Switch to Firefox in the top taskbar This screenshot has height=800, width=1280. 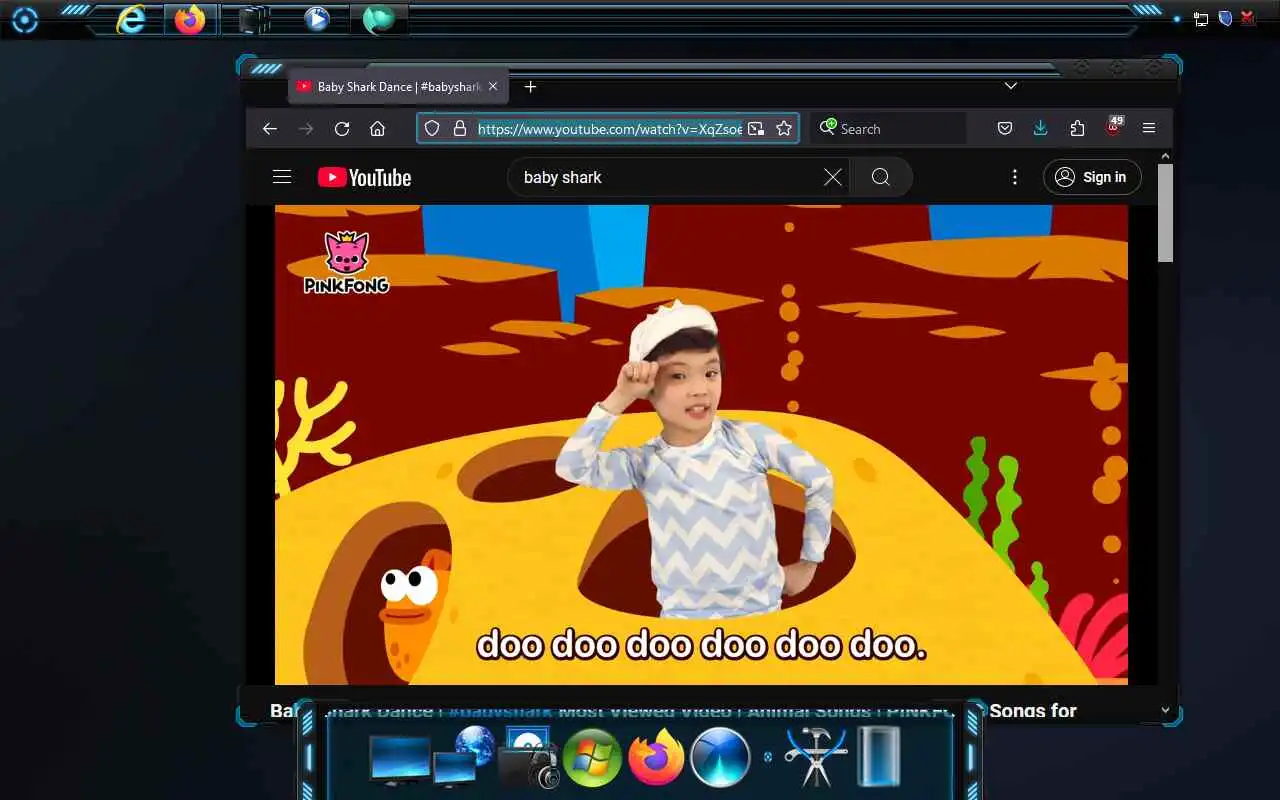pos(190,19)
